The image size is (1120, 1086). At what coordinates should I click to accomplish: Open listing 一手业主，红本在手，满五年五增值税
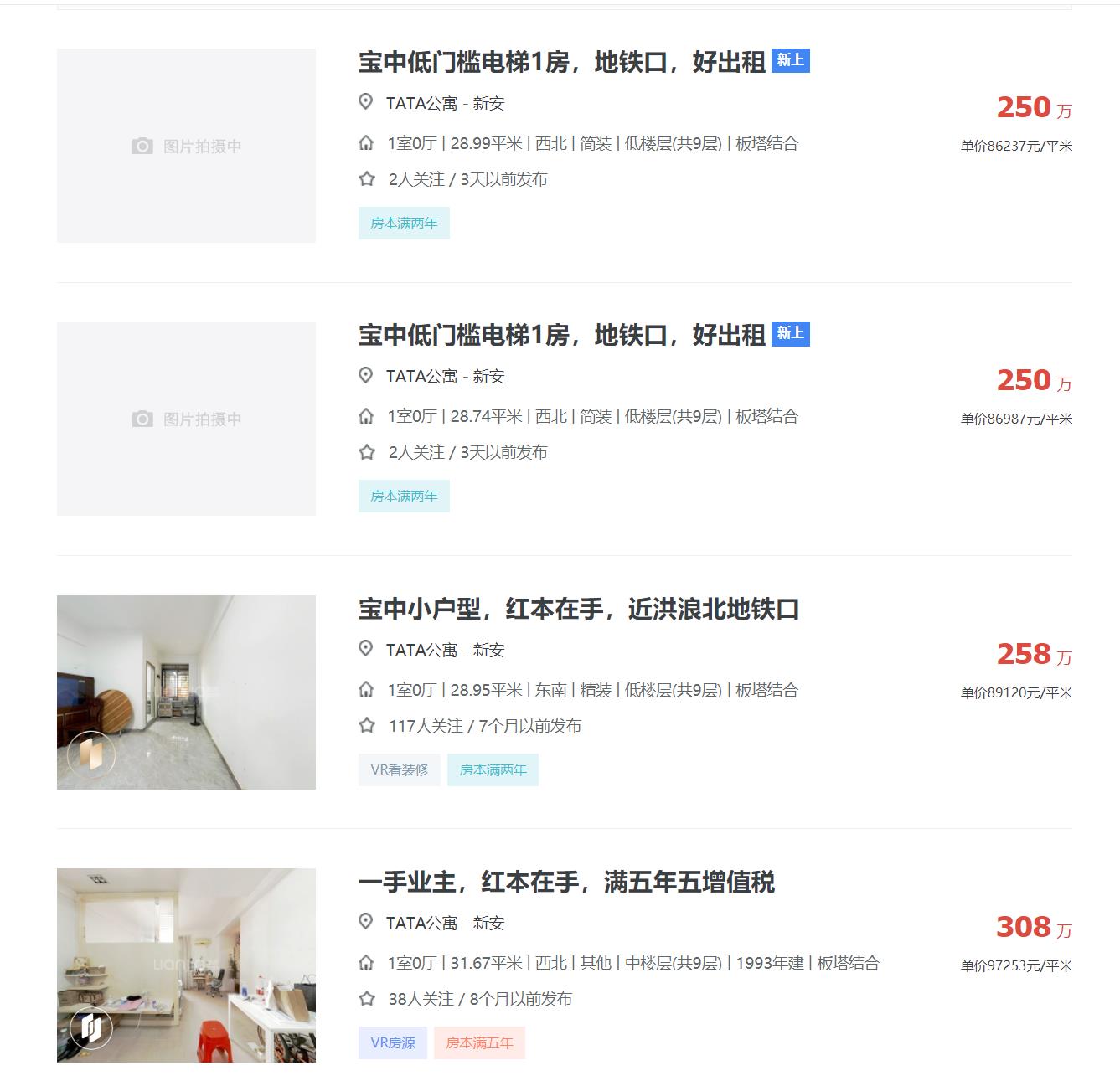(567, 882)
